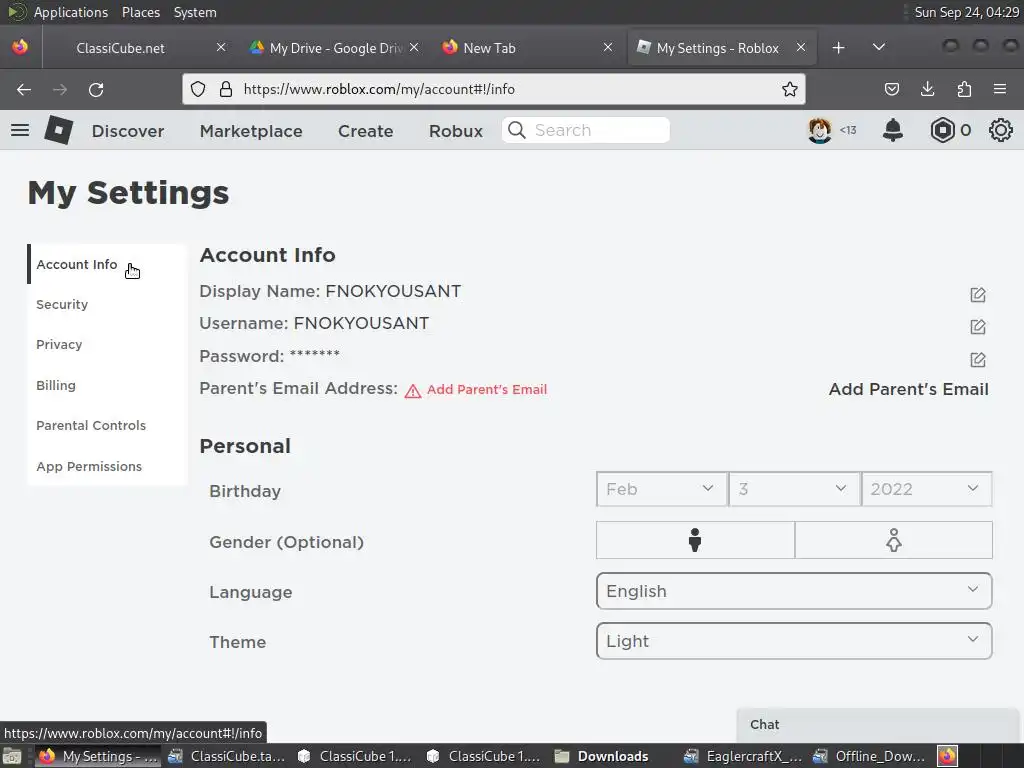Viewport: 1024px width, 768px height.
Task: Click the Roblox Search field
Action: click(x=586, y=130)
